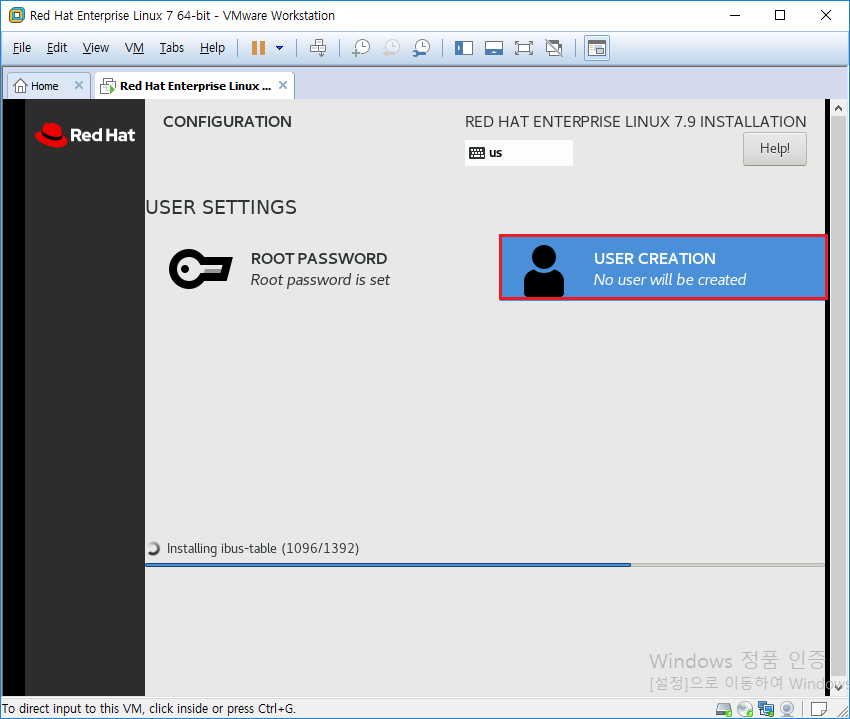Click the scrollbar up arrow
850x719 pixels.
click(838, 108)
